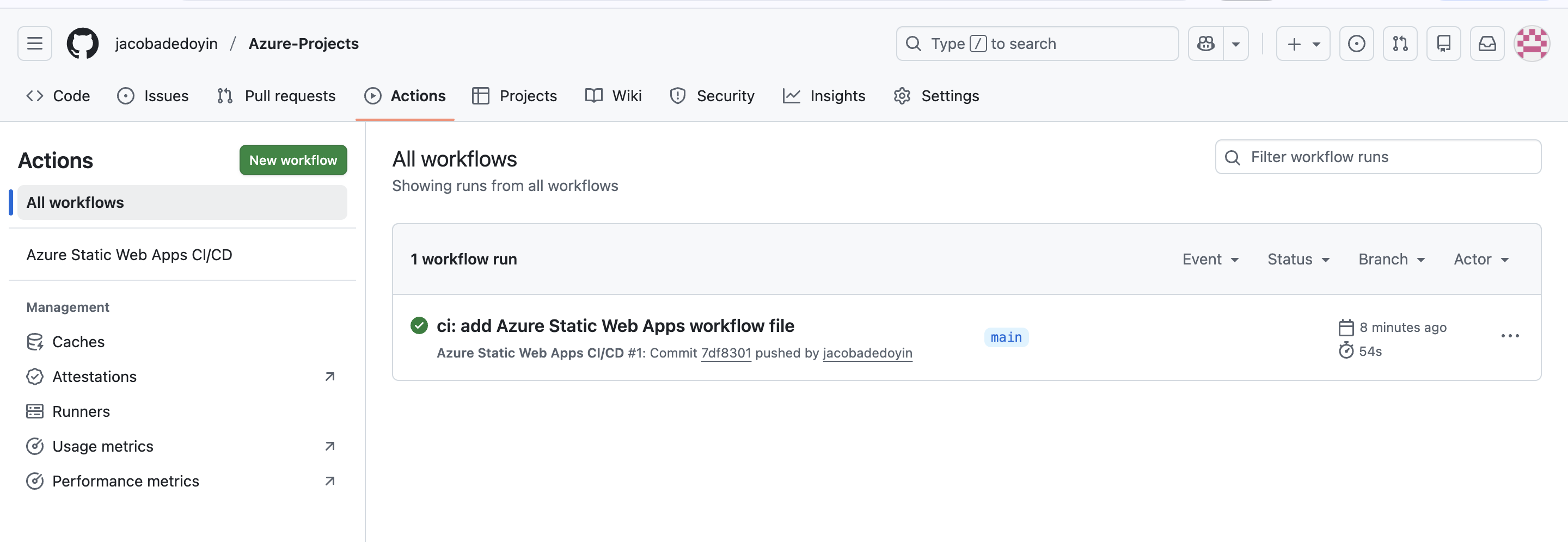Expand the Event filter dropdown
Image resolution: width=1568 pixels, height=542 pixels.
[1211, 259]
